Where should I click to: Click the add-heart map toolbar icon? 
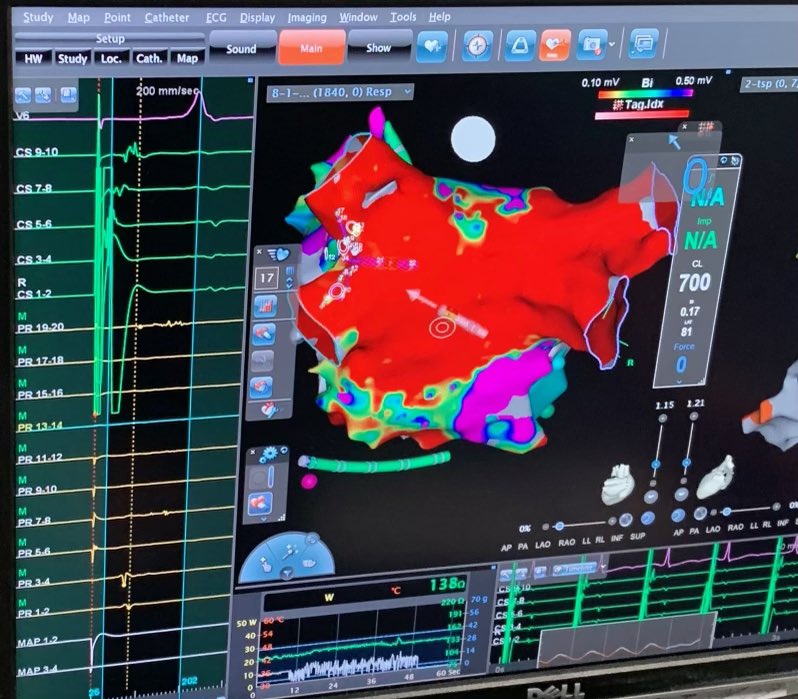(432, 46)
